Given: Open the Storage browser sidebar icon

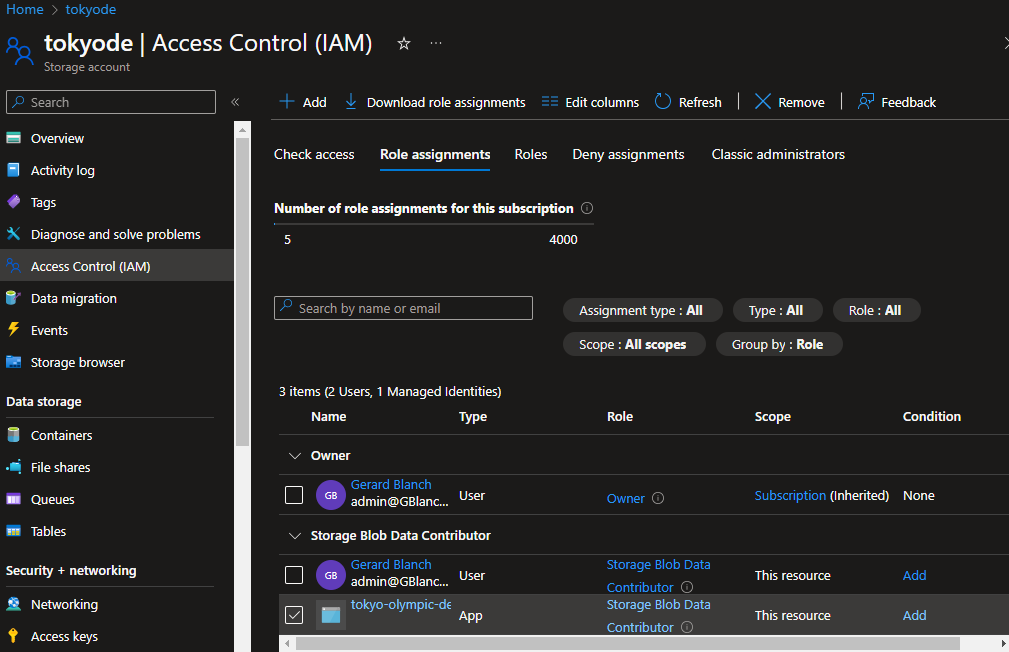Looking at the screenshot, I should pyautogui.click(x=14, y=362).
